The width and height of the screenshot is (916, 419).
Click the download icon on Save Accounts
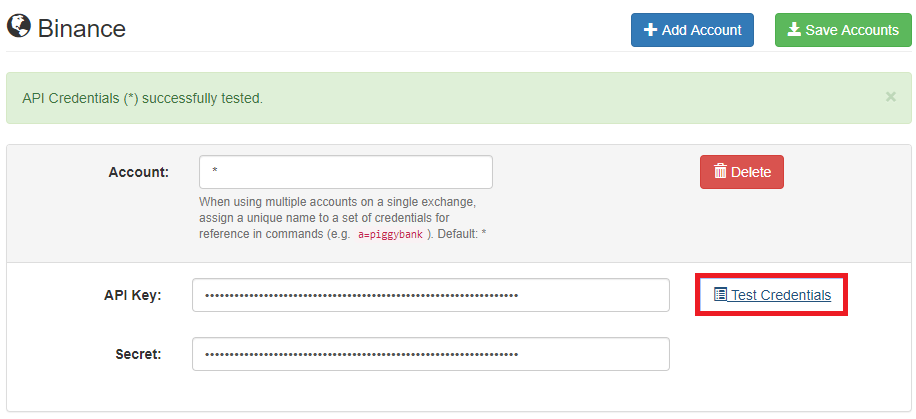794,30
